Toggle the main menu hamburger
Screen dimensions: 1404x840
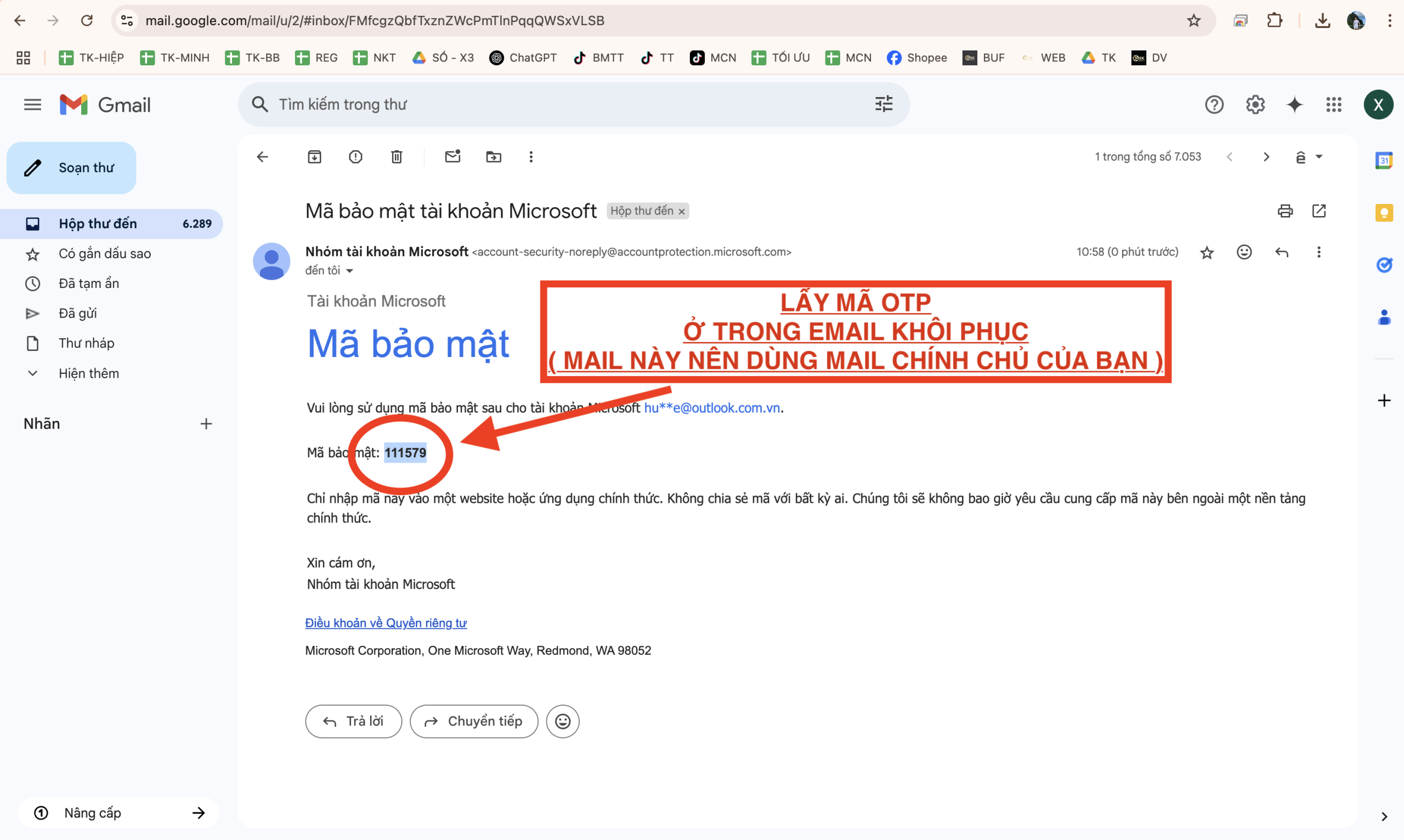click(x=33, y=105)
